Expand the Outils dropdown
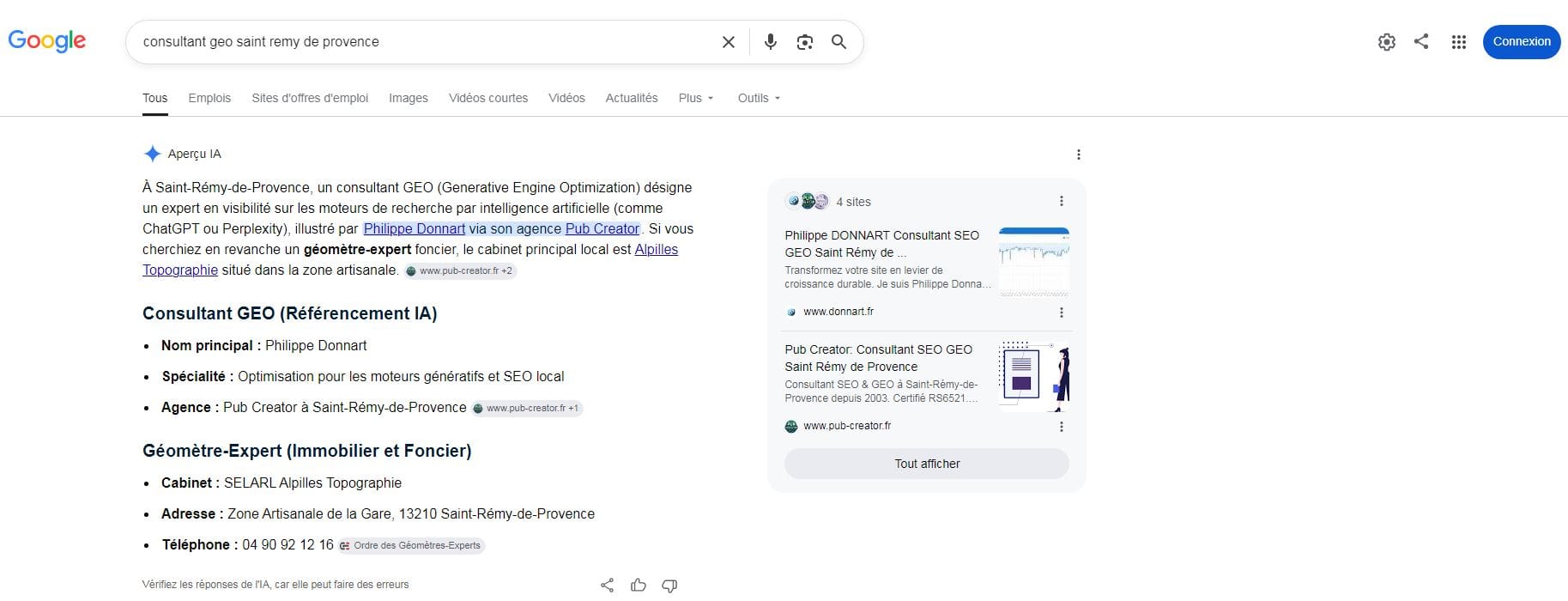The image size is (1568, 601). coord(760,98)
